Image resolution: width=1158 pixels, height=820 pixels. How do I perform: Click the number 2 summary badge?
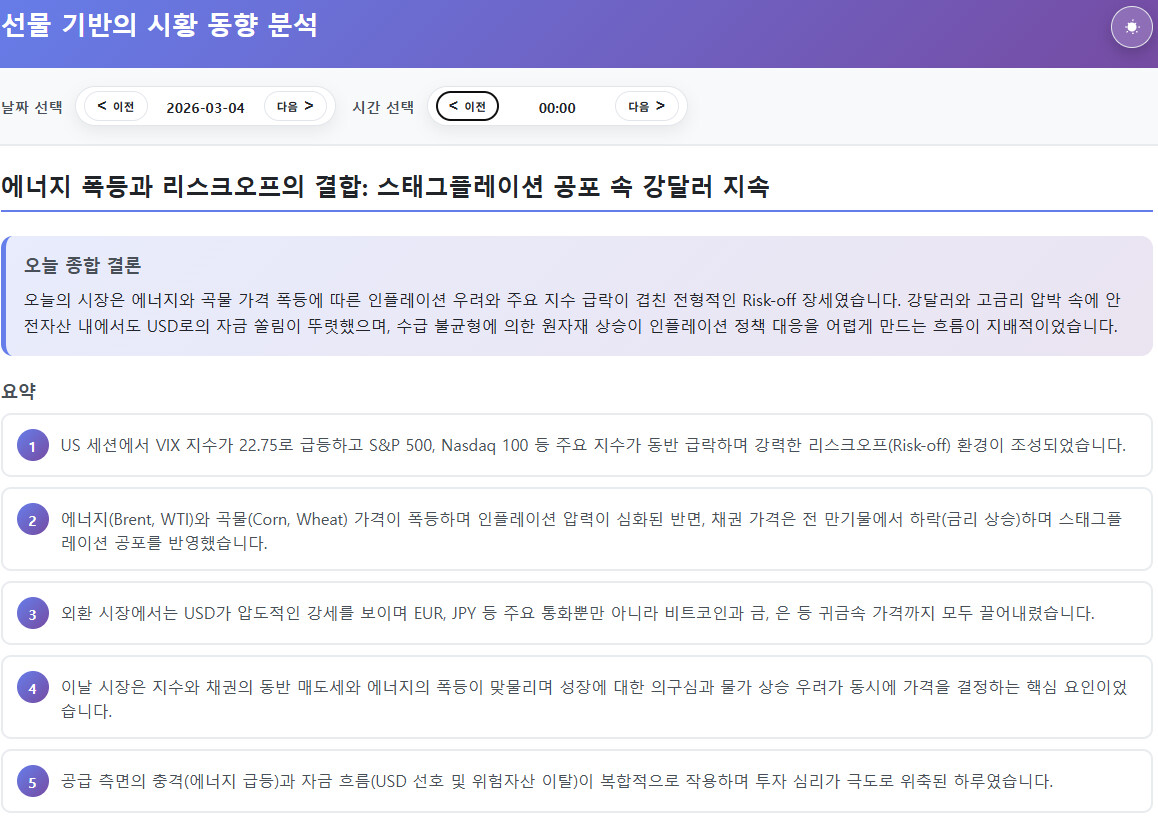33,520
